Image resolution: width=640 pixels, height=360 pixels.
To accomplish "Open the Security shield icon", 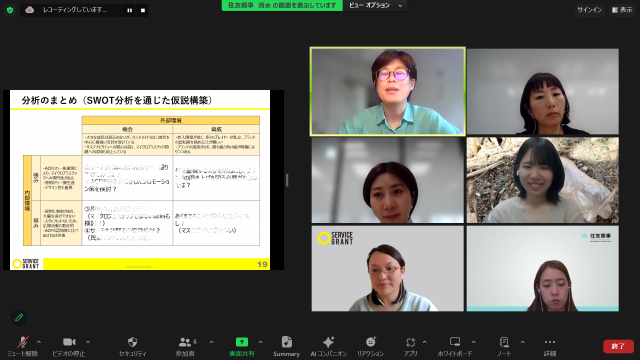I will (x=132, y=342).
